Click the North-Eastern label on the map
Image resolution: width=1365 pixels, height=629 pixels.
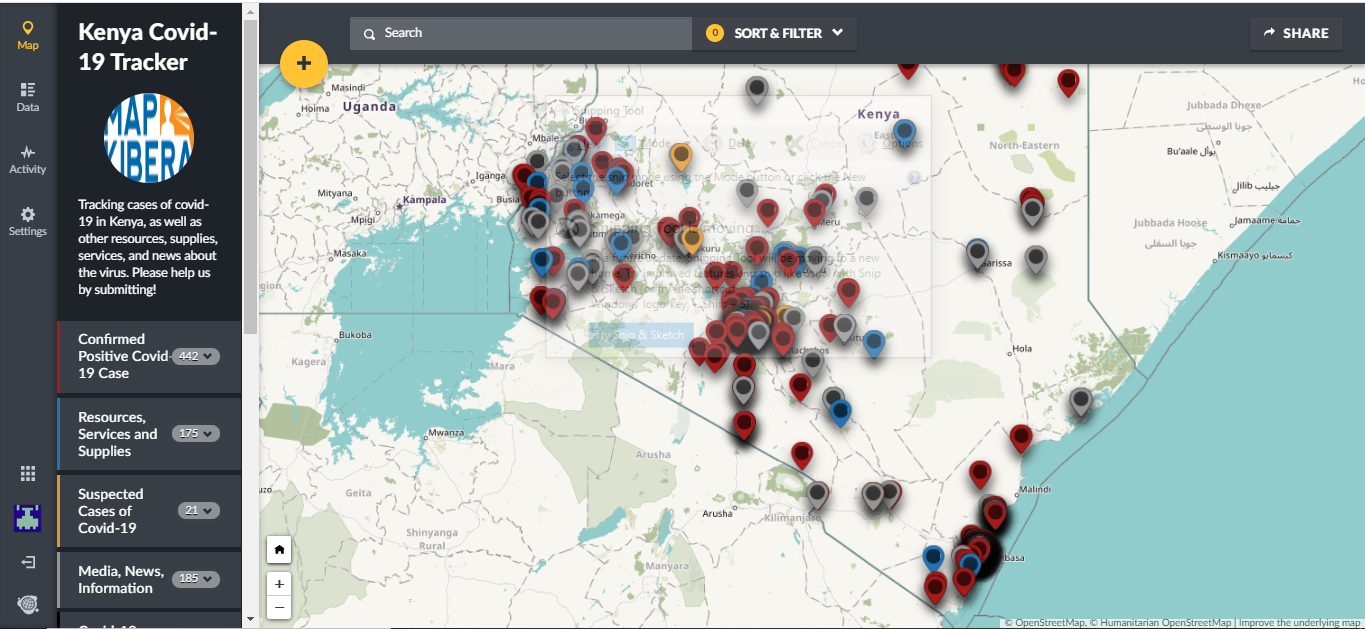[1024, 146]
